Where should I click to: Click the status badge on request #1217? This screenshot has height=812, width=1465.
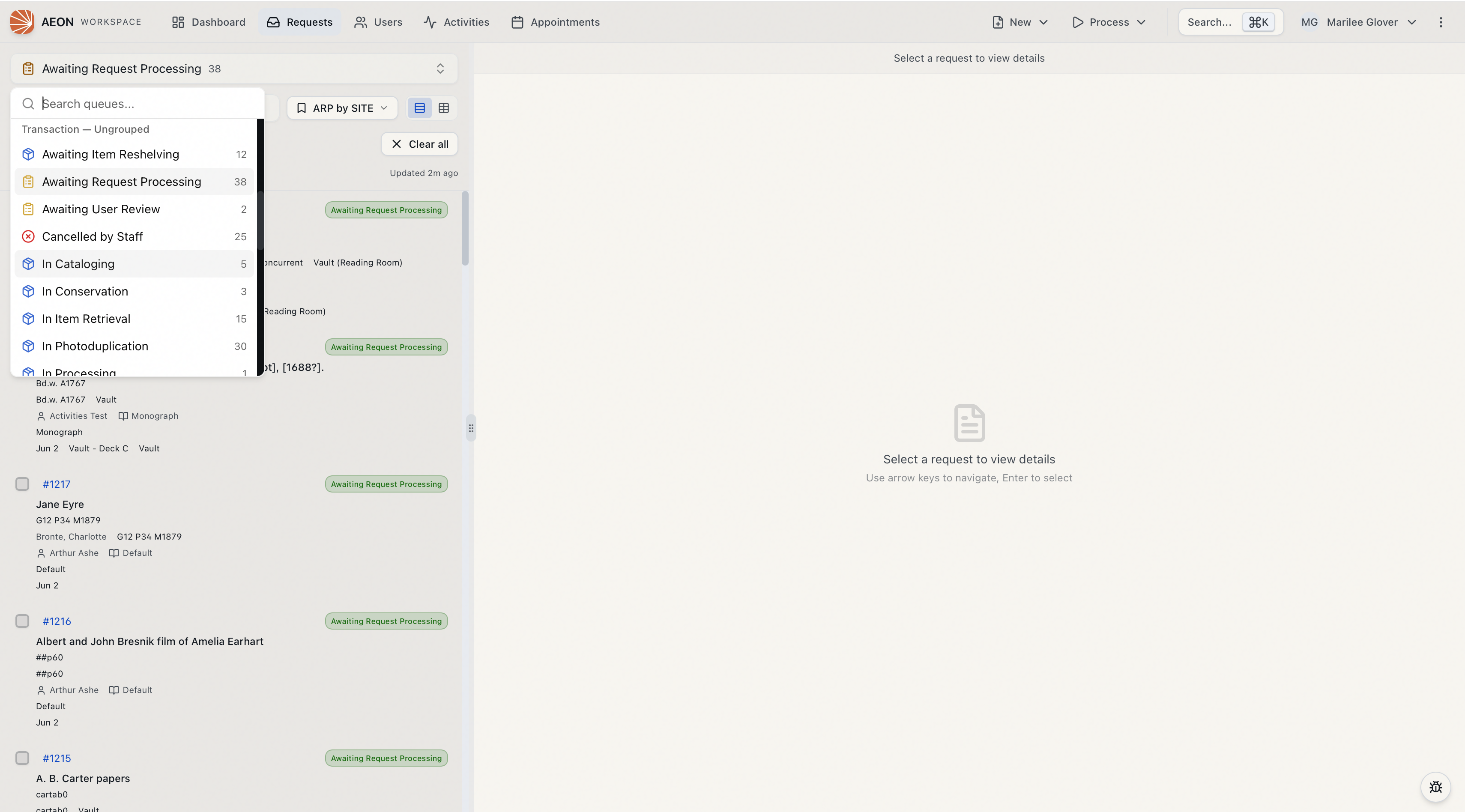pos(386,484)
